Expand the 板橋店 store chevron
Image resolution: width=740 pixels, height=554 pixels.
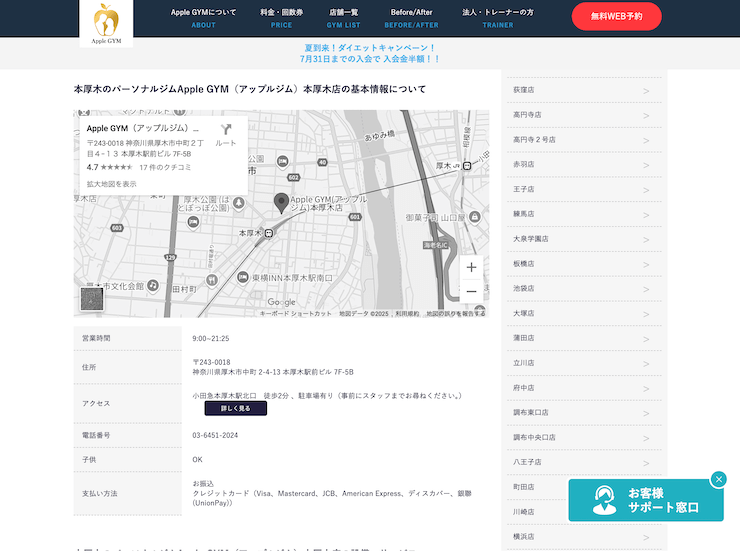[x=646, y=265]
